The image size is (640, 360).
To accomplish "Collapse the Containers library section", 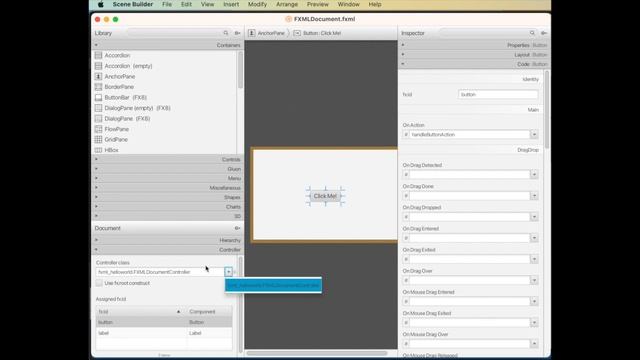I will coord(167,45).
